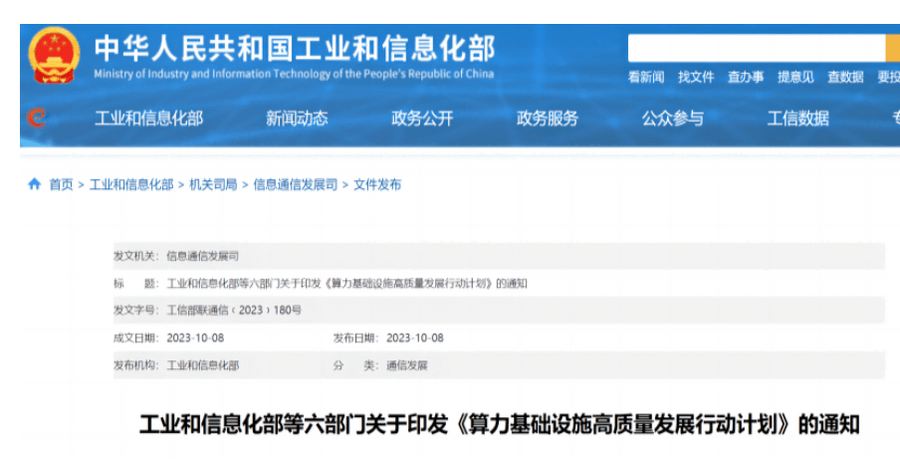The width and height of the screenshot is (900, 470).
Task: Click the orange 'e' icon in navigation bar
Action: coord(37,118)
